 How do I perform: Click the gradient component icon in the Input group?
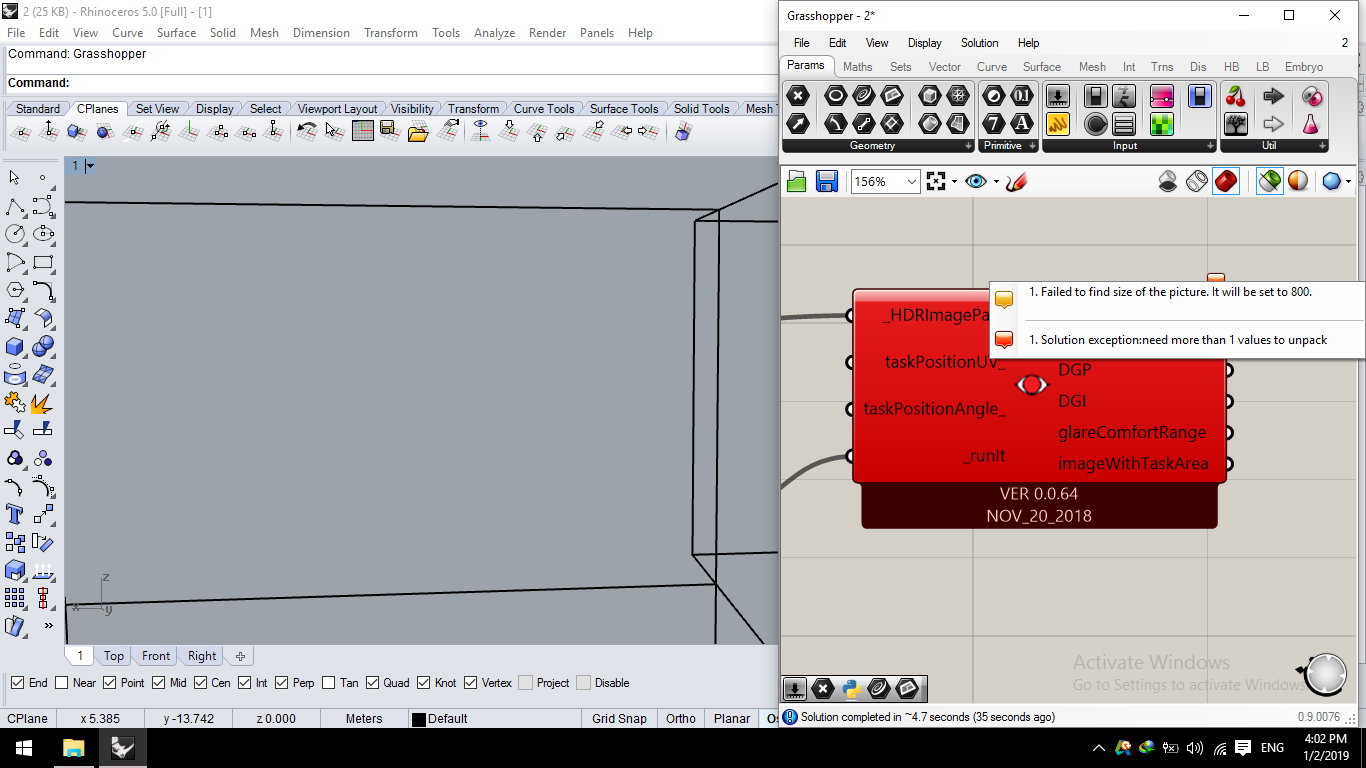1161,96
